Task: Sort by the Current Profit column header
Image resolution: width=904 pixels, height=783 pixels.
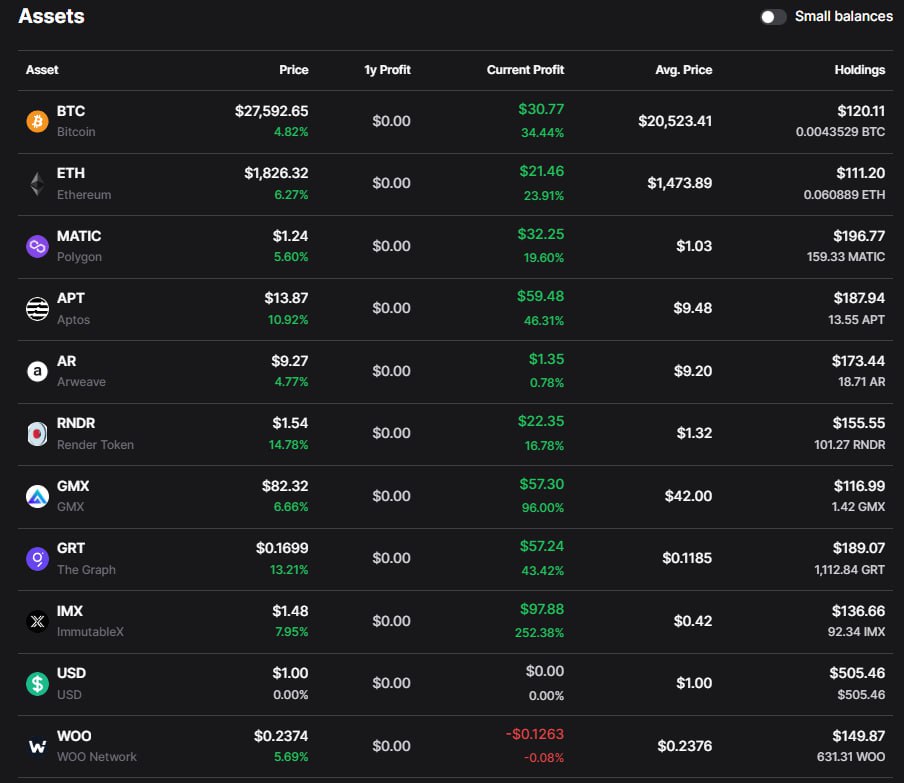Action: tap(525, 70)
